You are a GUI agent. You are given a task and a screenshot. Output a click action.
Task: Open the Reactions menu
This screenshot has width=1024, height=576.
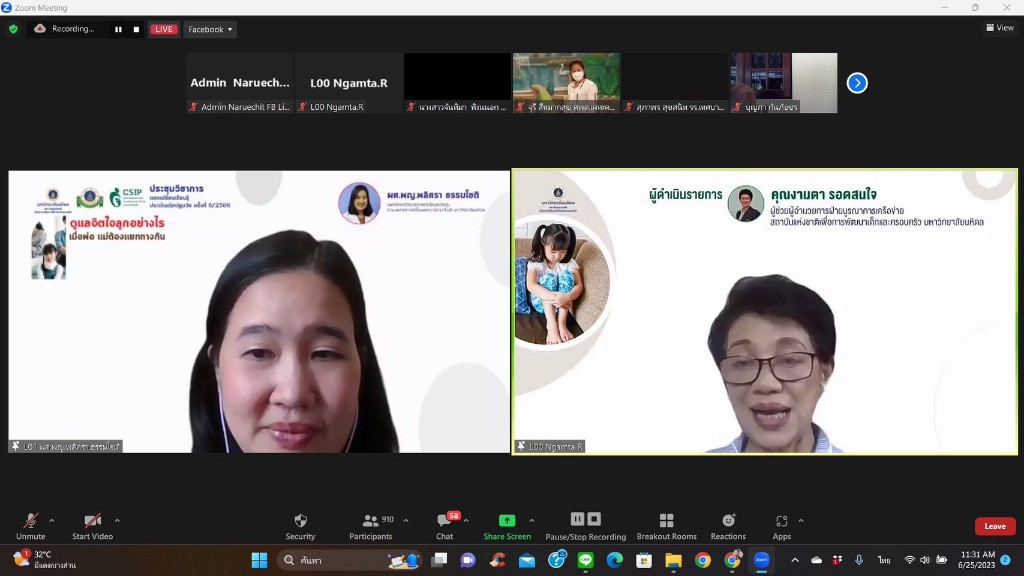point(728,526)
